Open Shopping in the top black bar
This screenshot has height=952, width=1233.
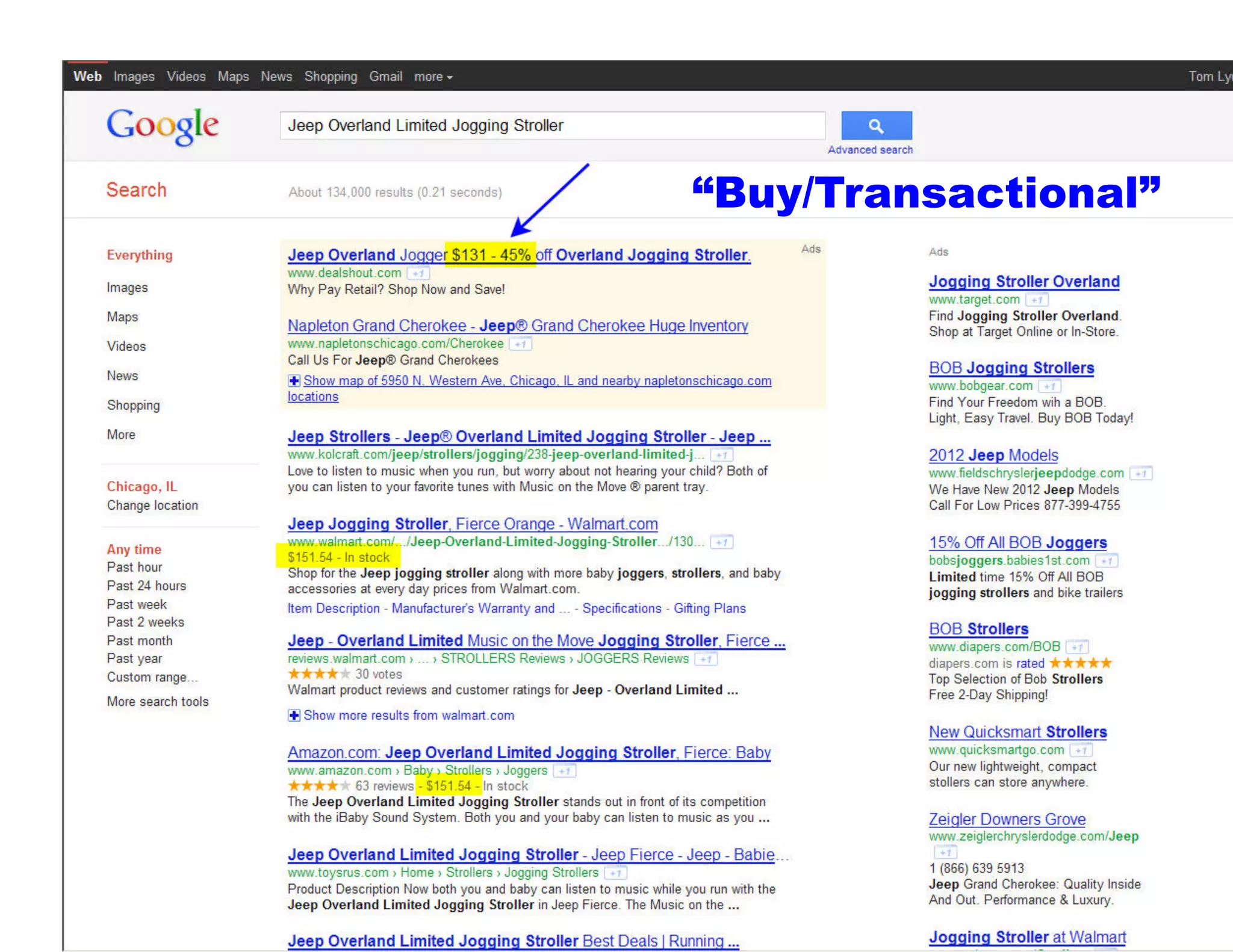click(331, 77)
